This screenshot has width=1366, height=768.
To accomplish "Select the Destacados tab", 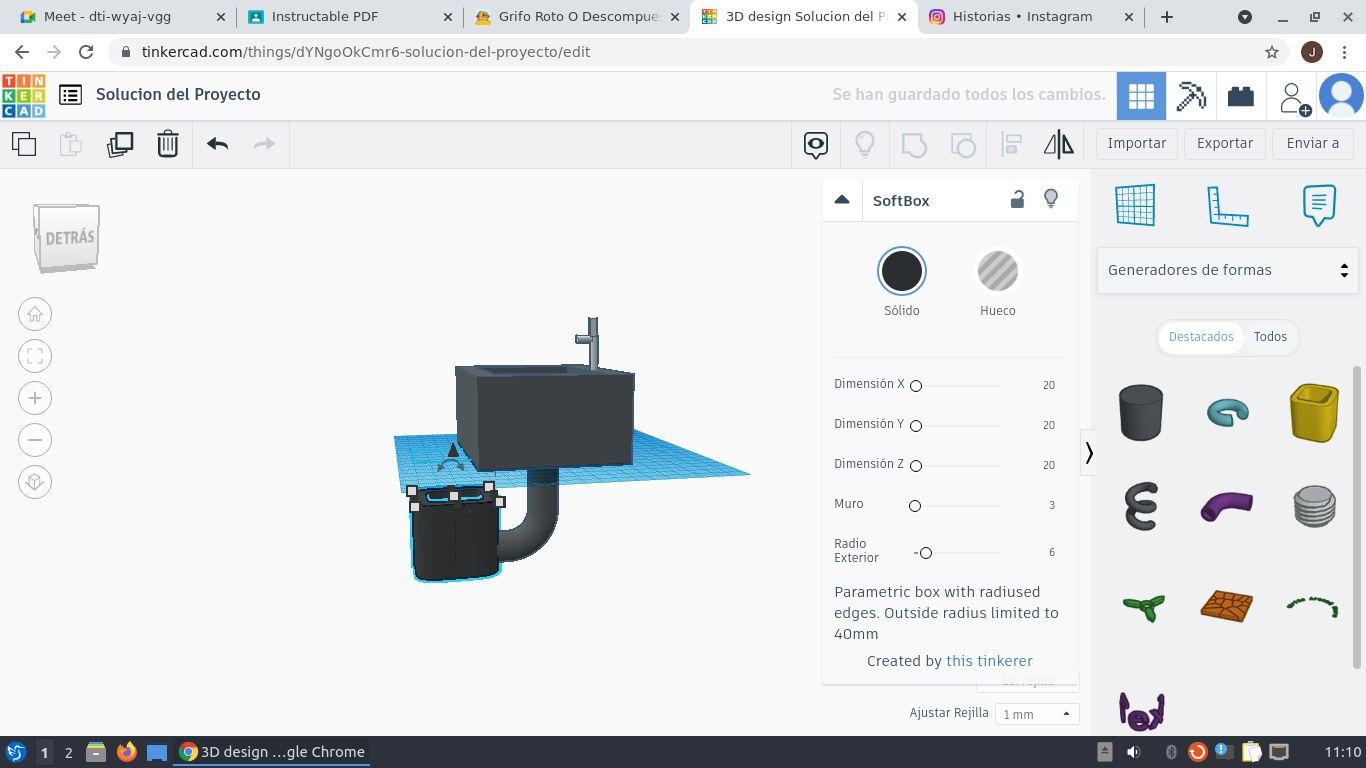I will point(1201,337).
